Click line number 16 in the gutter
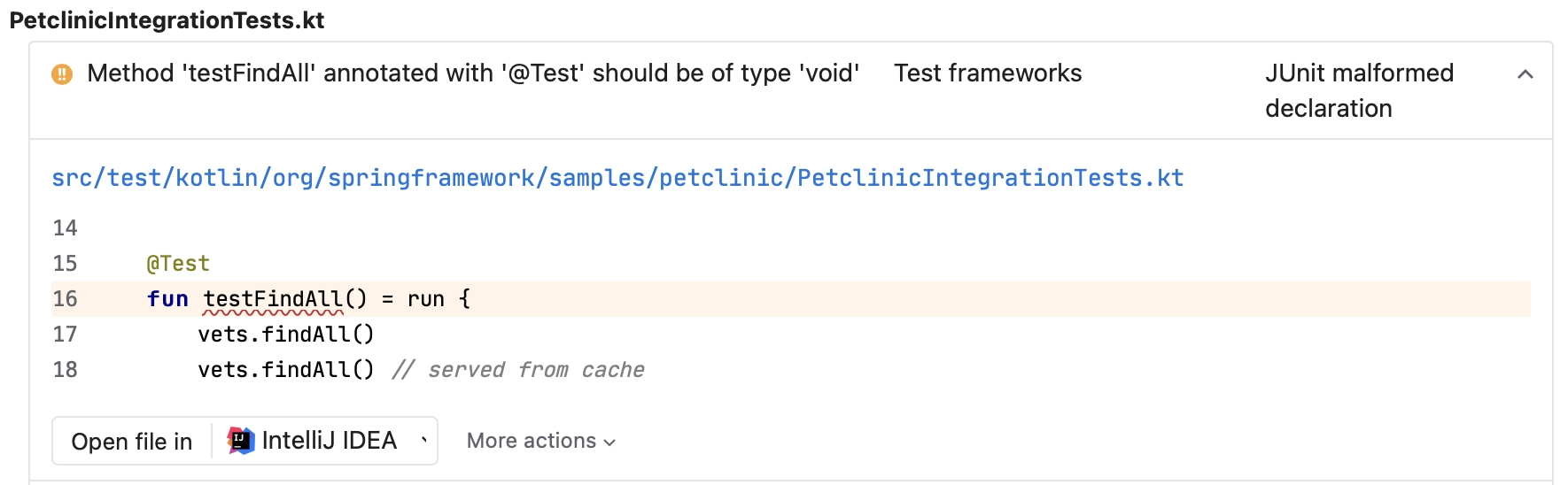Viewport: 1568px width, 485px height. pyautogui.click(x=65, y=299)
